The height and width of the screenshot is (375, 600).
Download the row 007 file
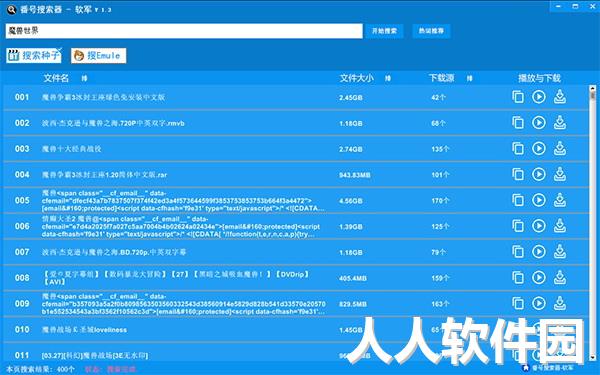tap(560, 252)
